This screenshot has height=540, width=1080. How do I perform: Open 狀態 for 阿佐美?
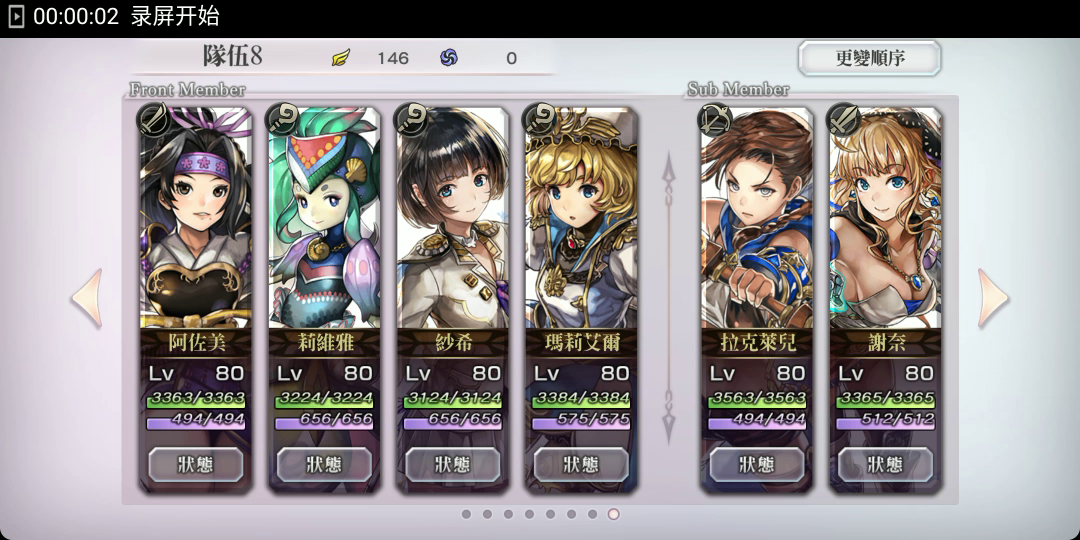coord(196,464)
